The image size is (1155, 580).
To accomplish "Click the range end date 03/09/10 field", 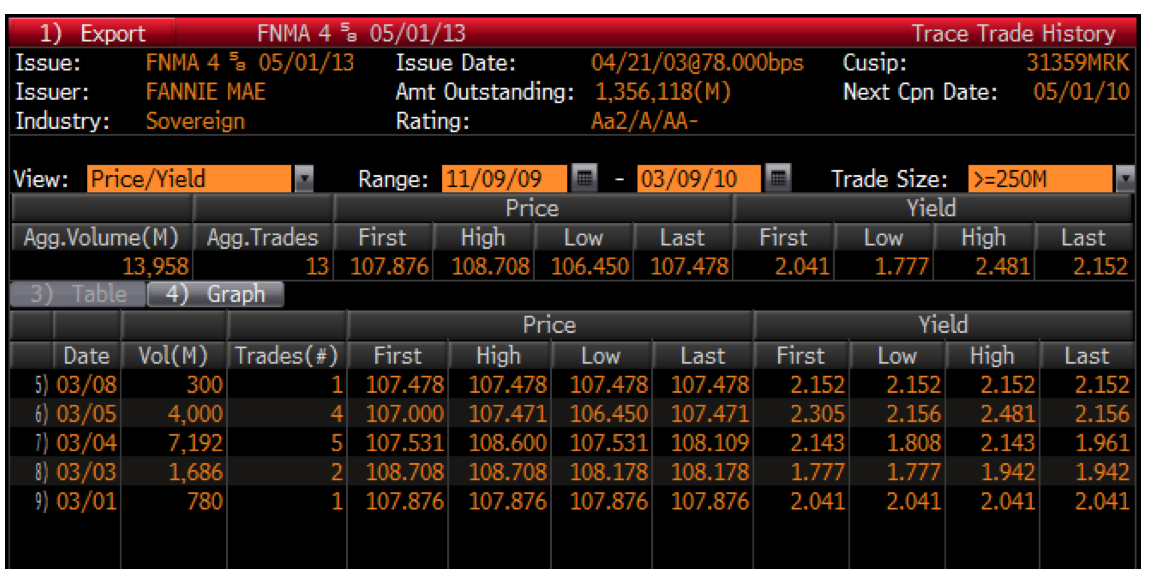I will click(698, 178).
